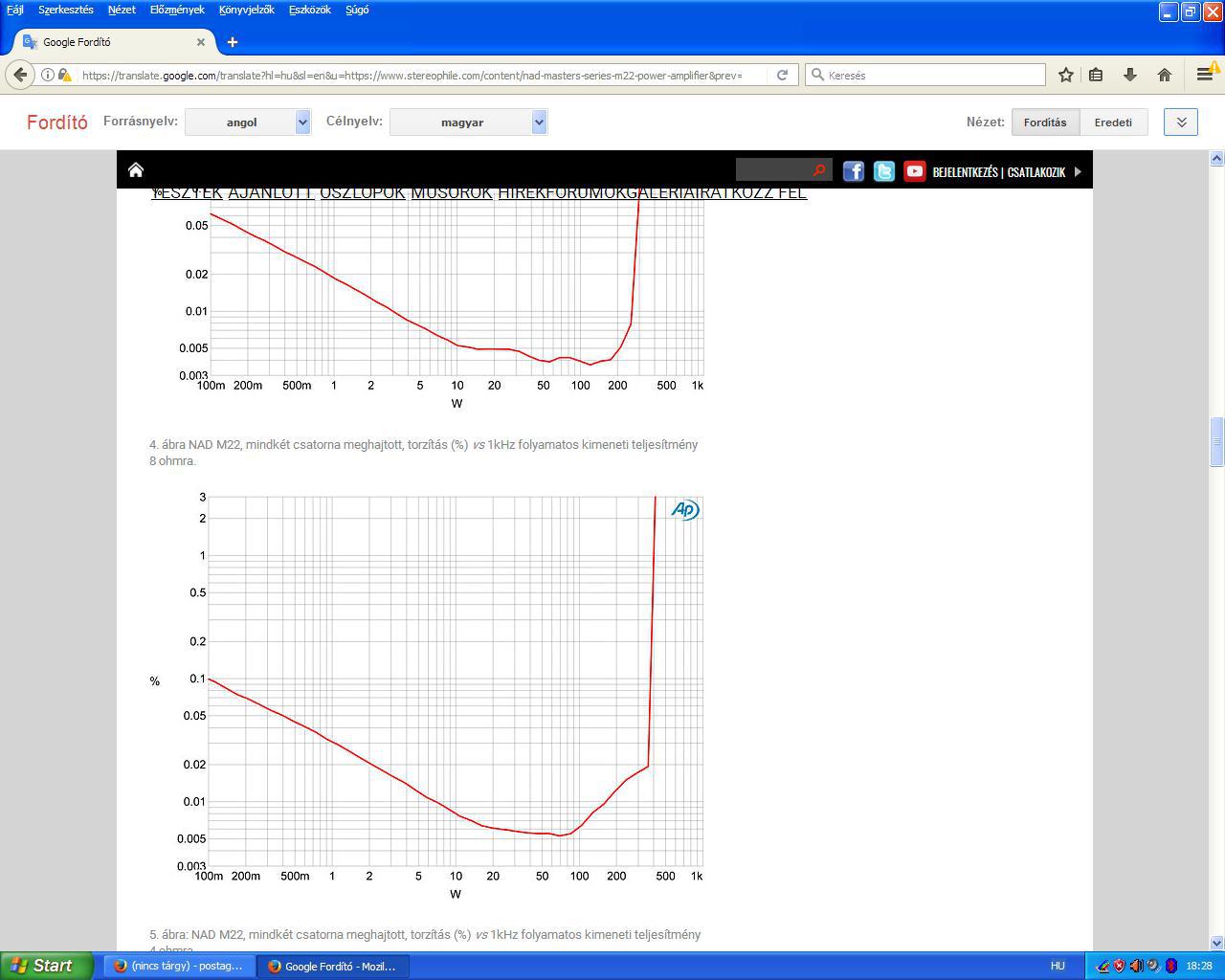This screenshot has height=980, width=1225.
Task: Open the Twitter icon link
Action: coord(883,171)
